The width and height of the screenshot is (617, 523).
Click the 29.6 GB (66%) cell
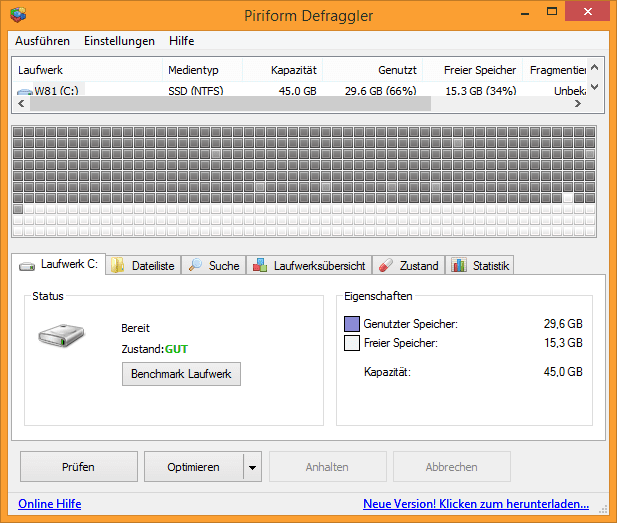[381, 91]
